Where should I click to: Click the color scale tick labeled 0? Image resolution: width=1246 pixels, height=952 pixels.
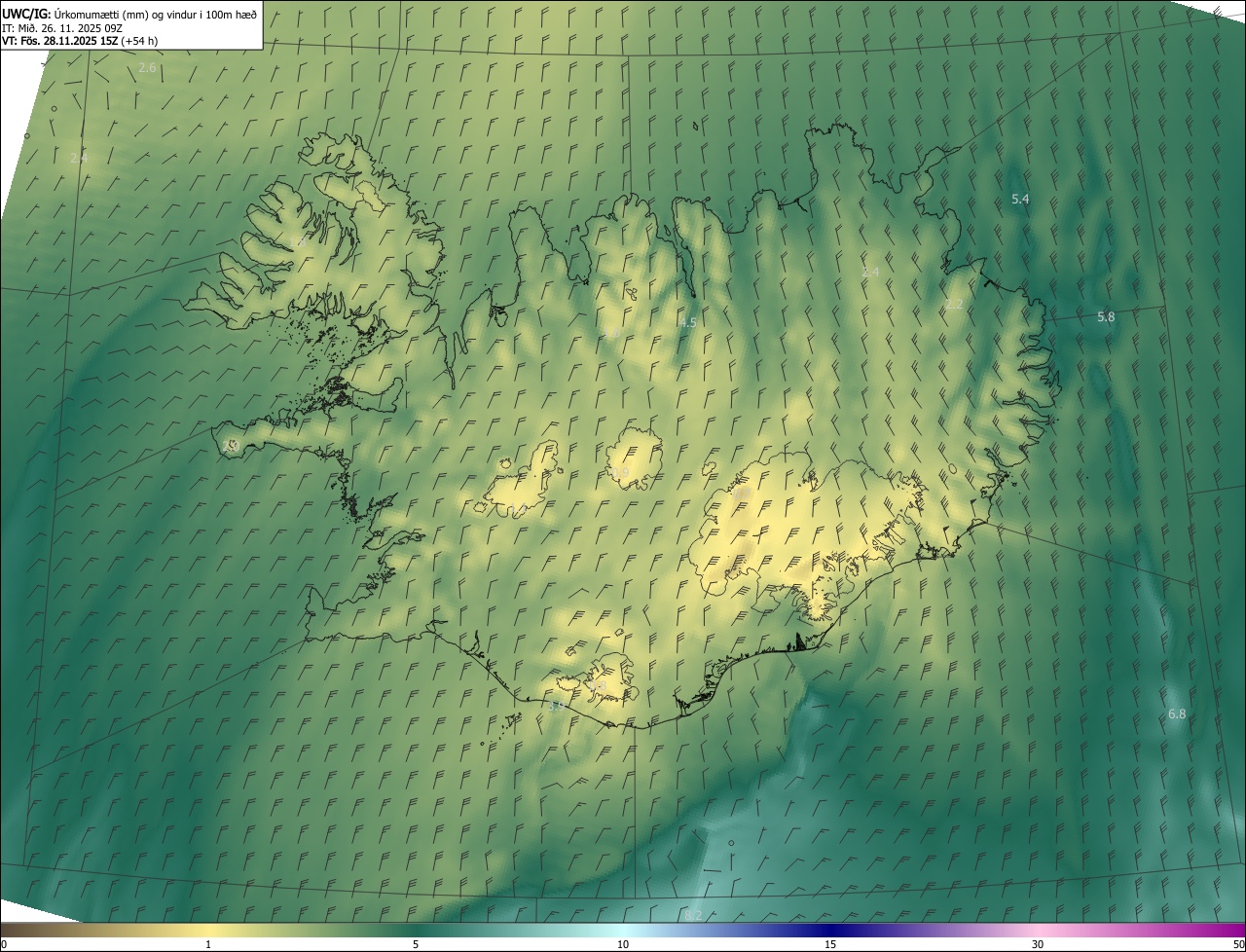(x=3, y=944)
